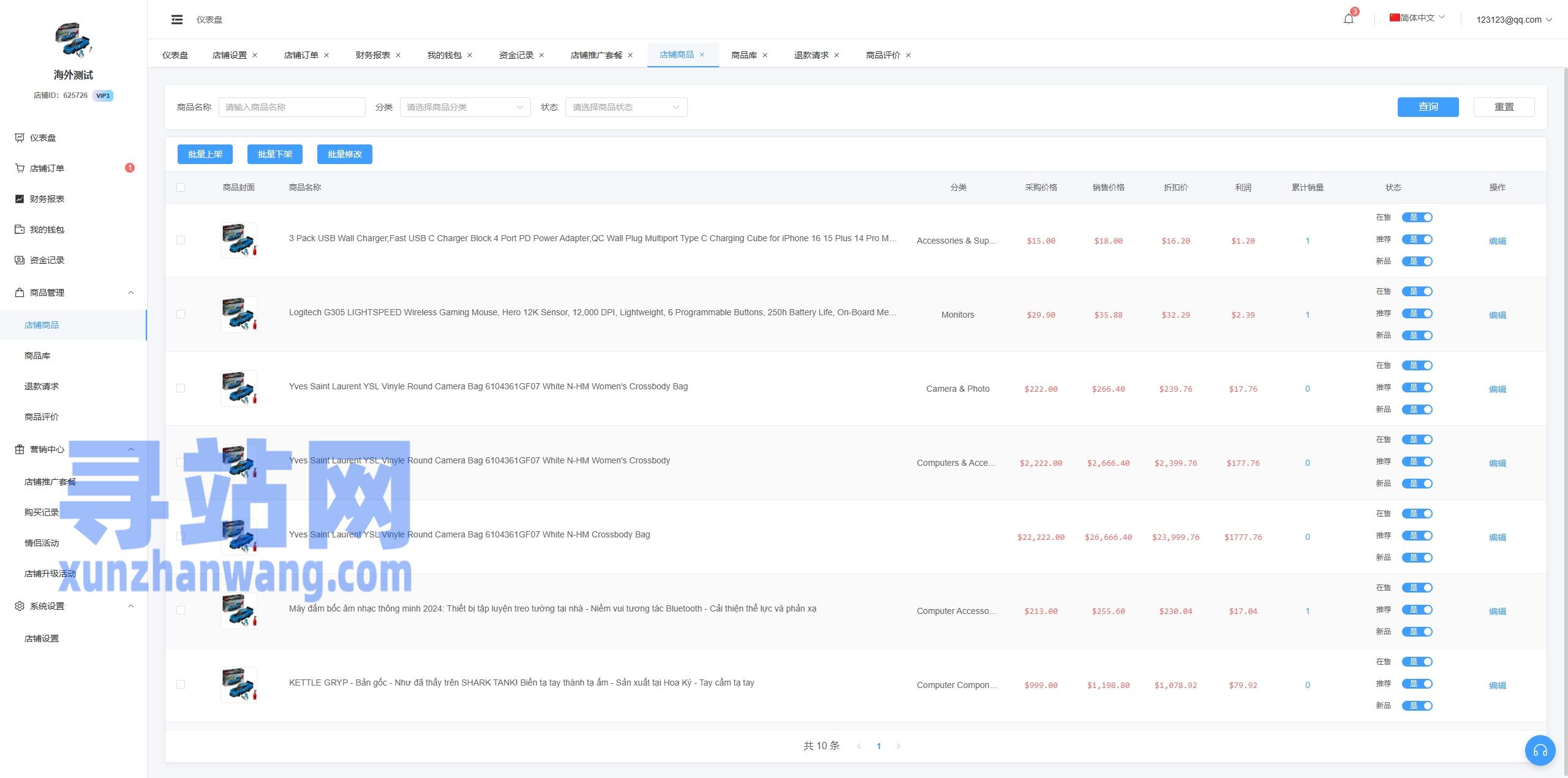This screenshot has width=1568, height=778.
Task: Click product thumbnail for Logitech G305 mouse
Action: (x=239, y=315)
